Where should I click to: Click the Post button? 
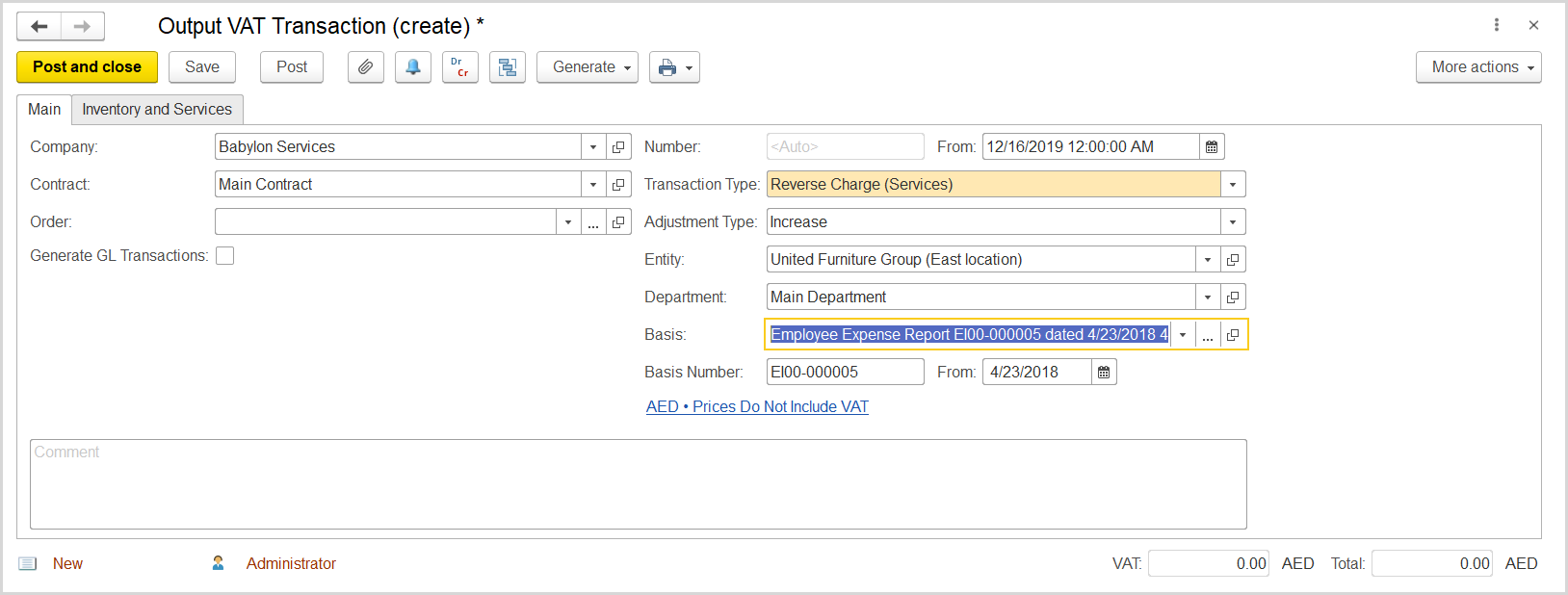coord(292,67)
